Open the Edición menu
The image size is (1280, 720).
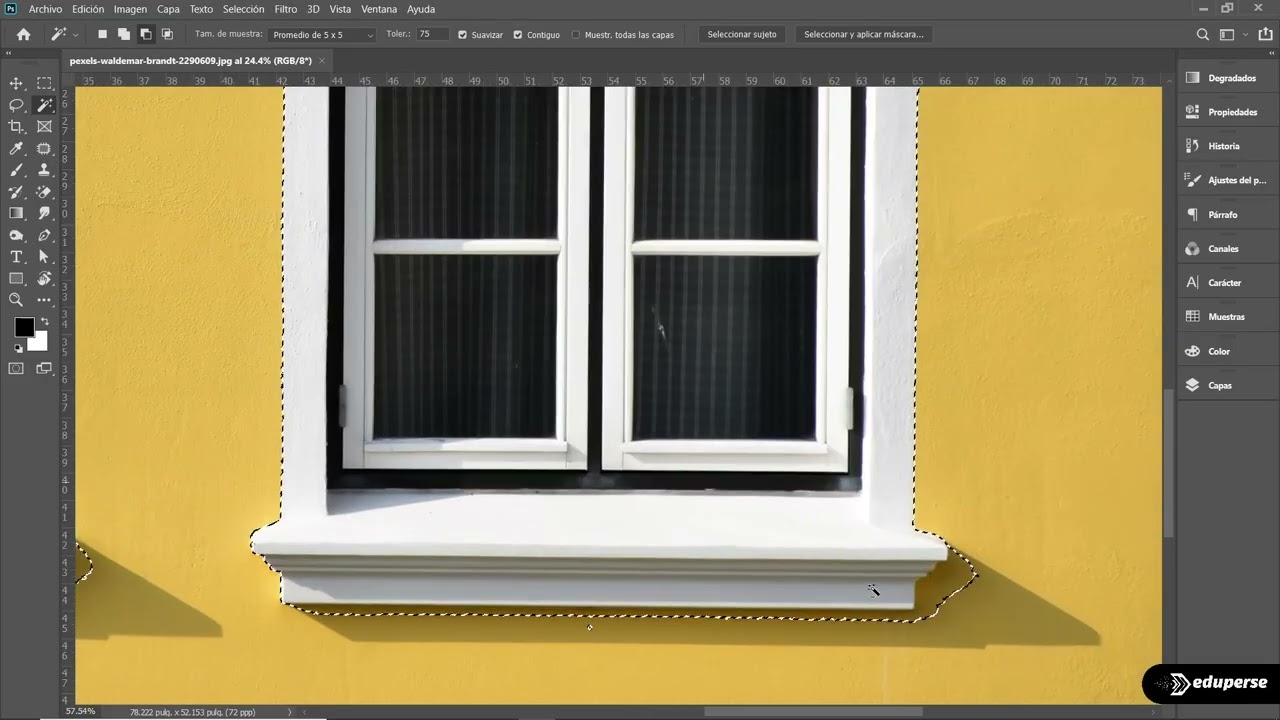[88, 9]
